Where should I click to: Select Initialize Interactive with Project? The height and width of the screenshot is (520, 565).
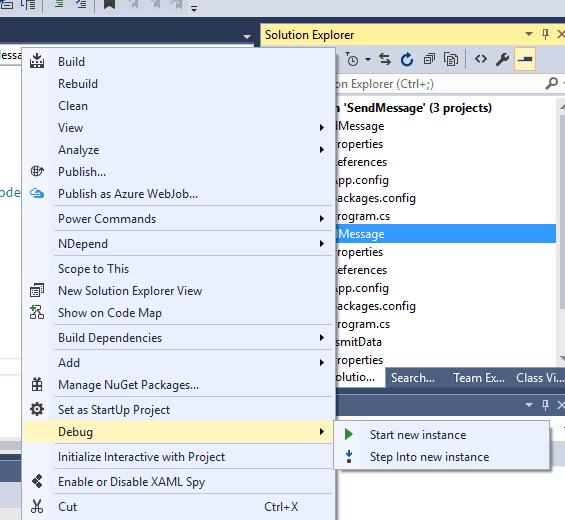178,457
